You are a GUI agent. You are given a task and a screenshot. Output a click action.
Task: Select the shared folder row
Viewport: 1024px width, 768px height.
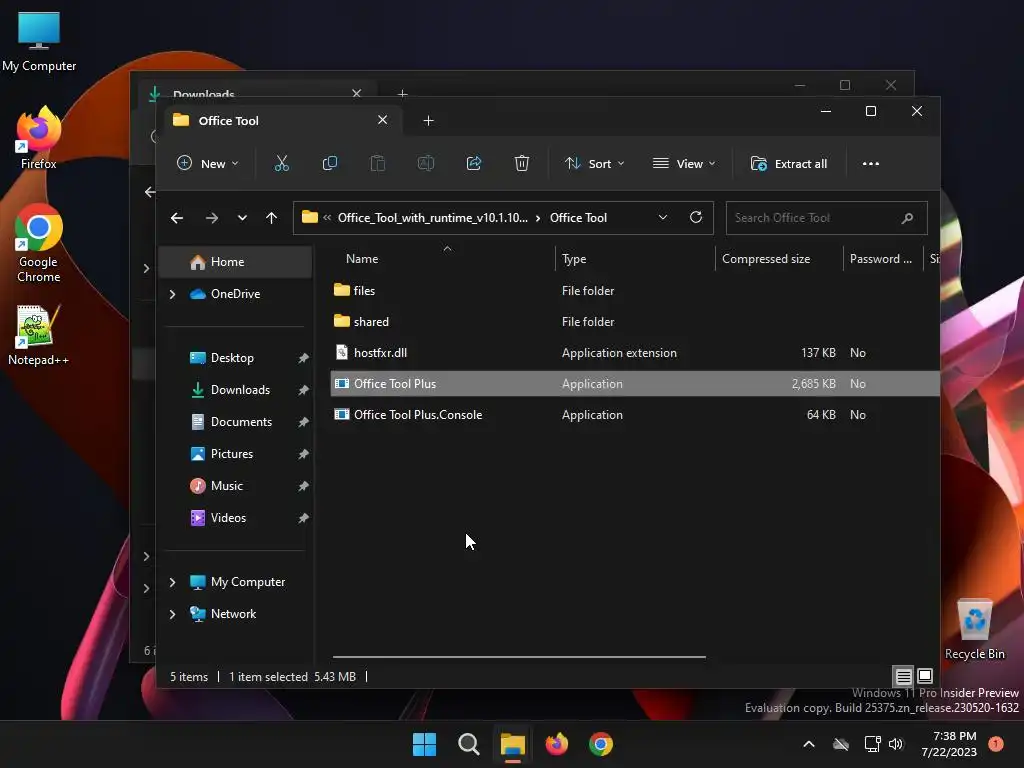click(635, 322)
